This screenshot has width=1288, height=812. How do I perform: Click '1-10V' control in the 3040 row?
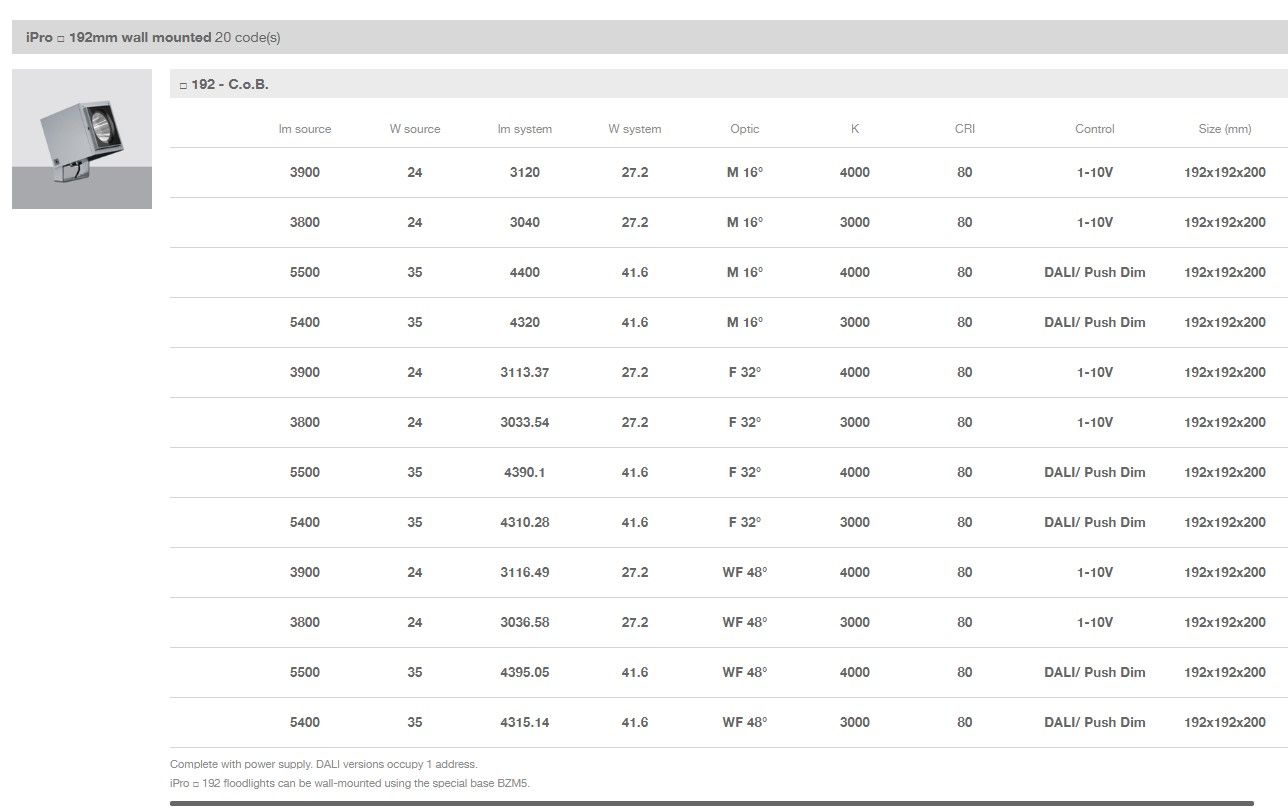point(1095,222)
